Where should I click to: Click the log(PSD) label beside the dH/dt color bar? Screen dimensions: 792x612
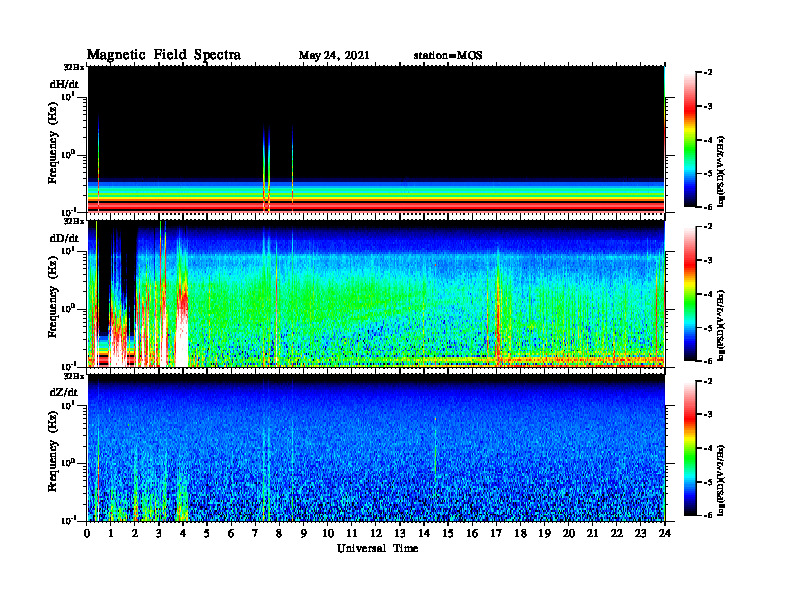(721, 171)
